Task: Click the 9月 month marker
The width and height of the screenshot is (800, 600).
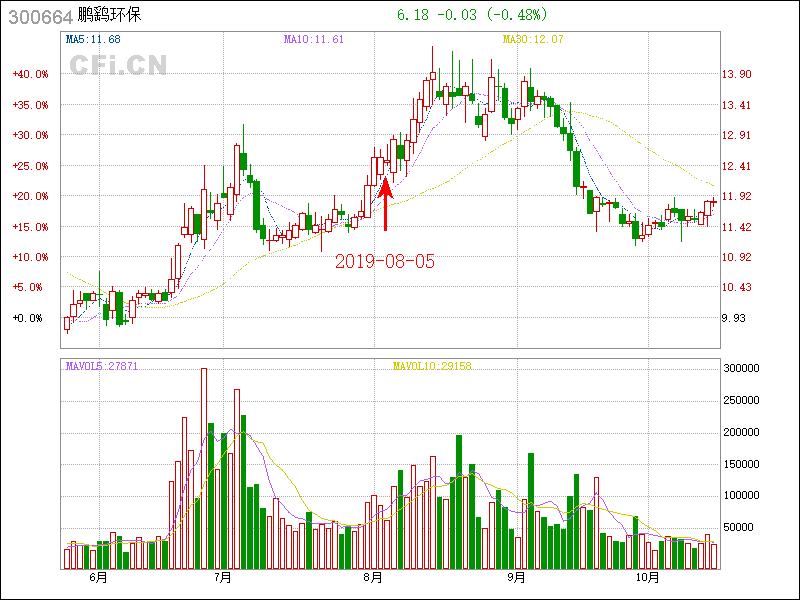Action: pyautogui.click(x=516, y=577)
